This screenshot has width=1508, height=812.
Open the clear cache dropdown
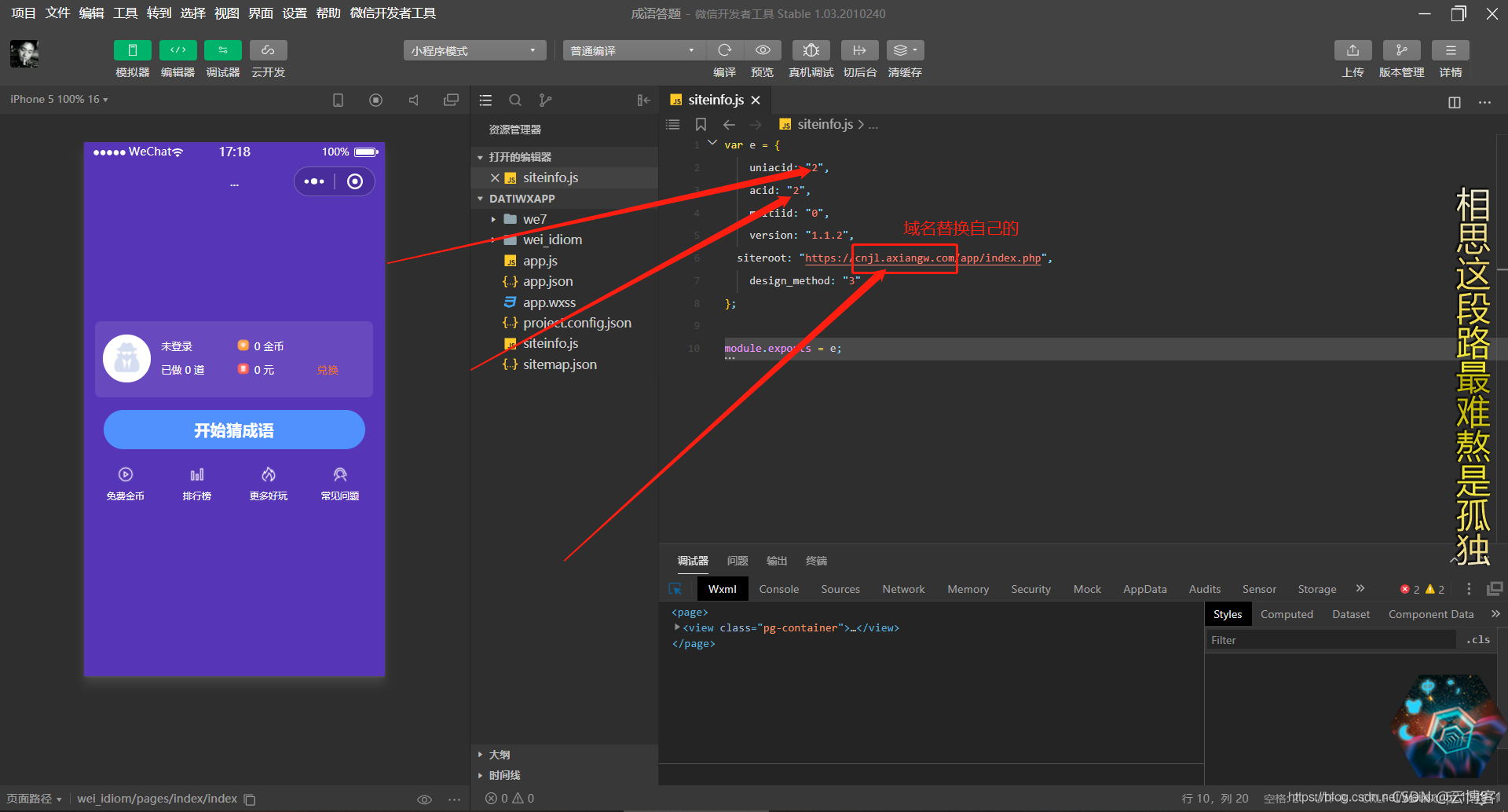(x=905, y=50)
